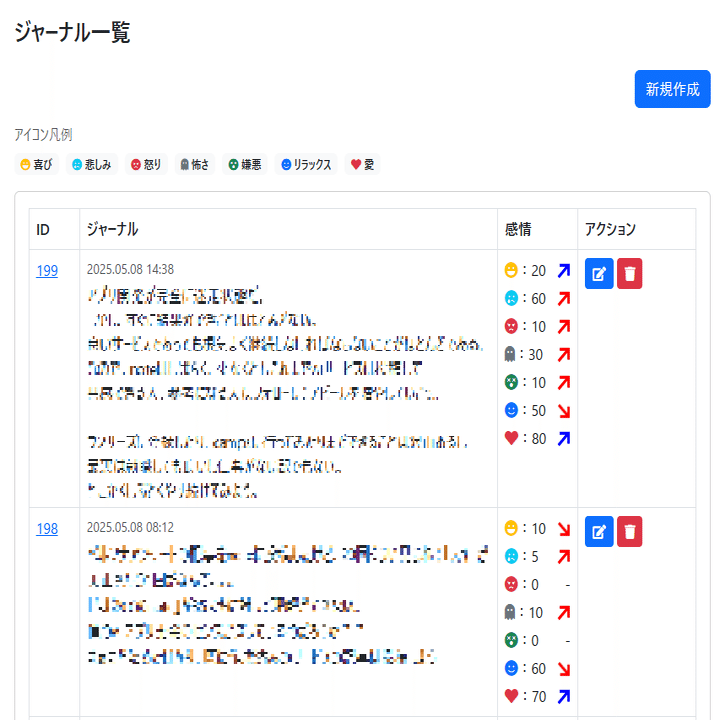
Task: Click the 喜び legend badge
Action: pos(37,164)
